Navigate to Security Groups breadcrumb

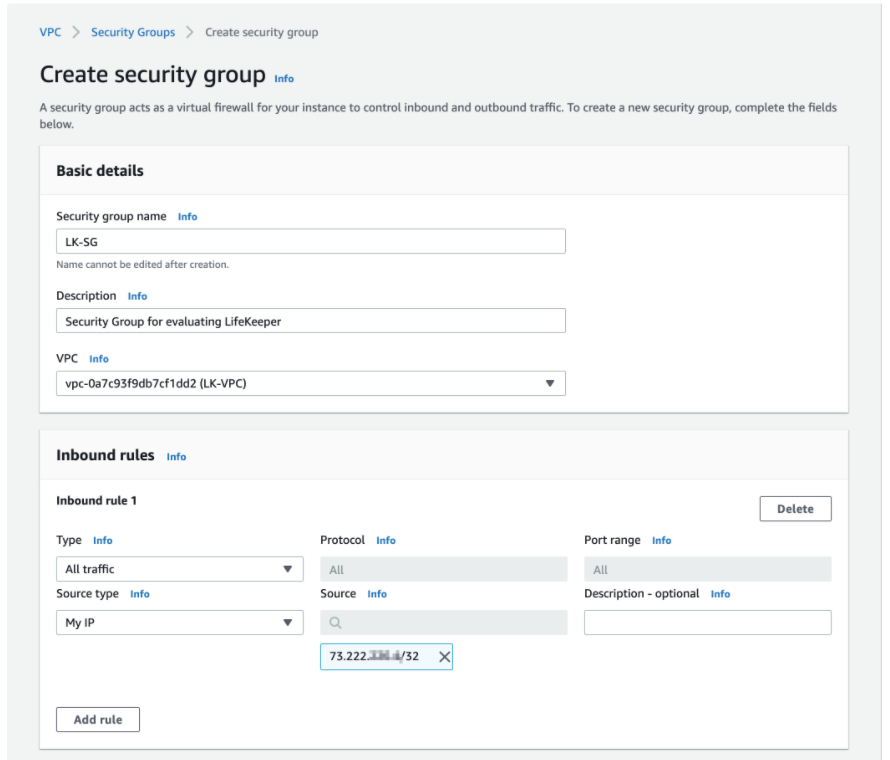[133, 32]
